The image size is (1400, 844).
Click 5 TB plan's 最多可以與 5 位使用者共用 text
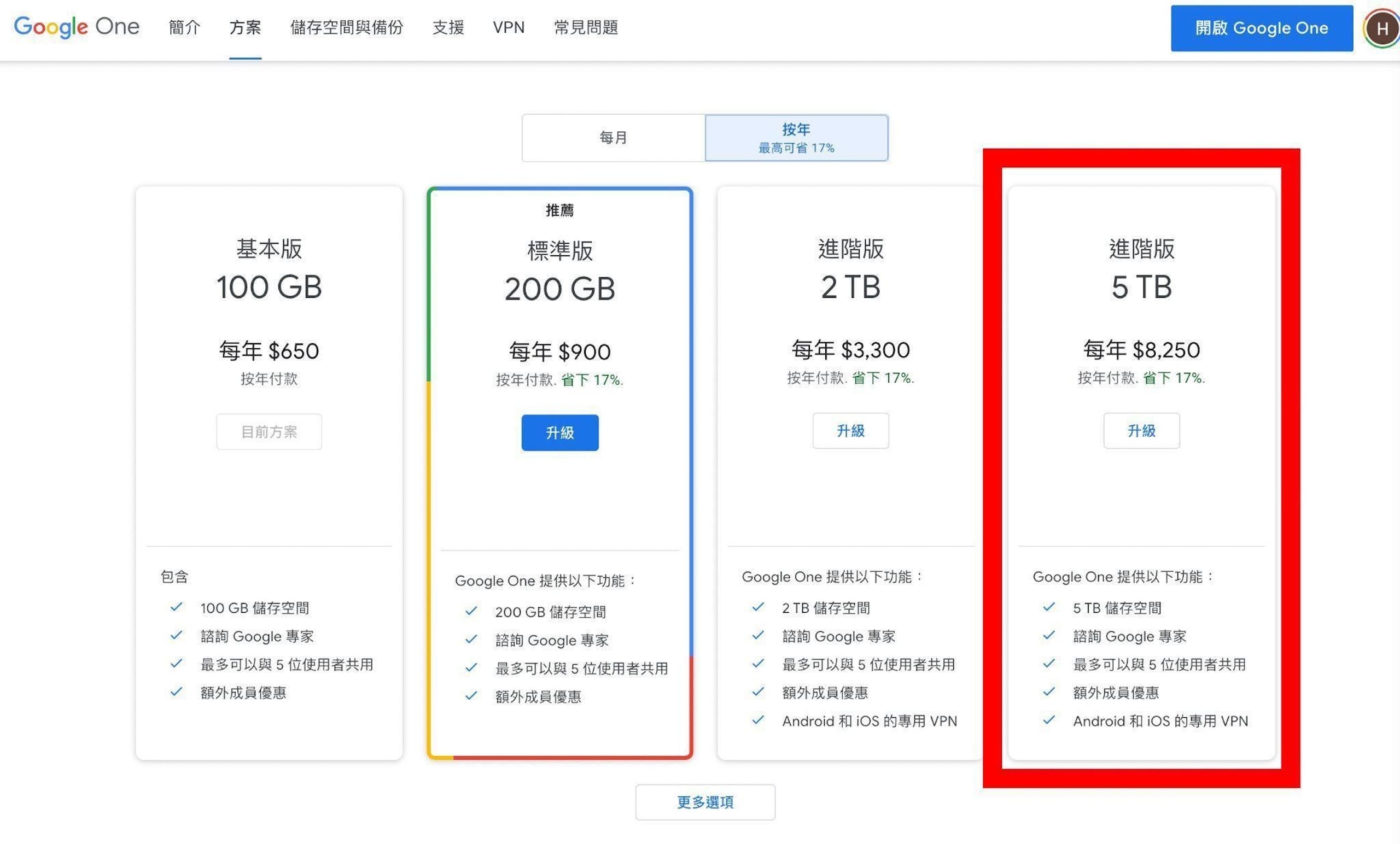tap(1160, 664)
